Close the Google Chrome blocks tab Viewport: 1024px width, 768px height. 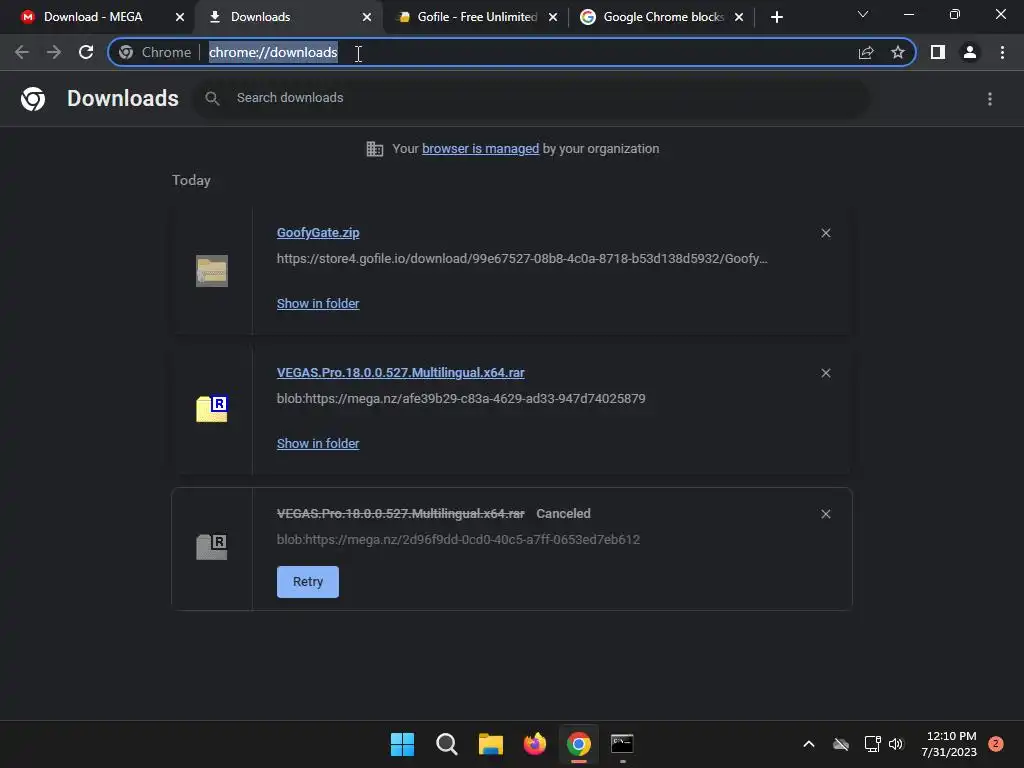pyautogui.click(x=739, y=18)
